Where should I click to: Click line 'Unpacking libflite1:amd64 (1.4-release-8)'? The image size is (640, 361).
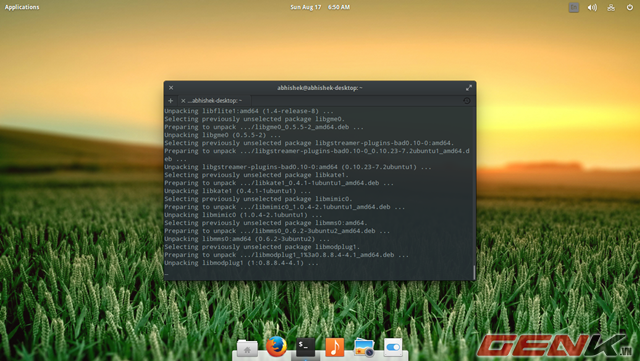pyautogui.click(x=249, y=111)
